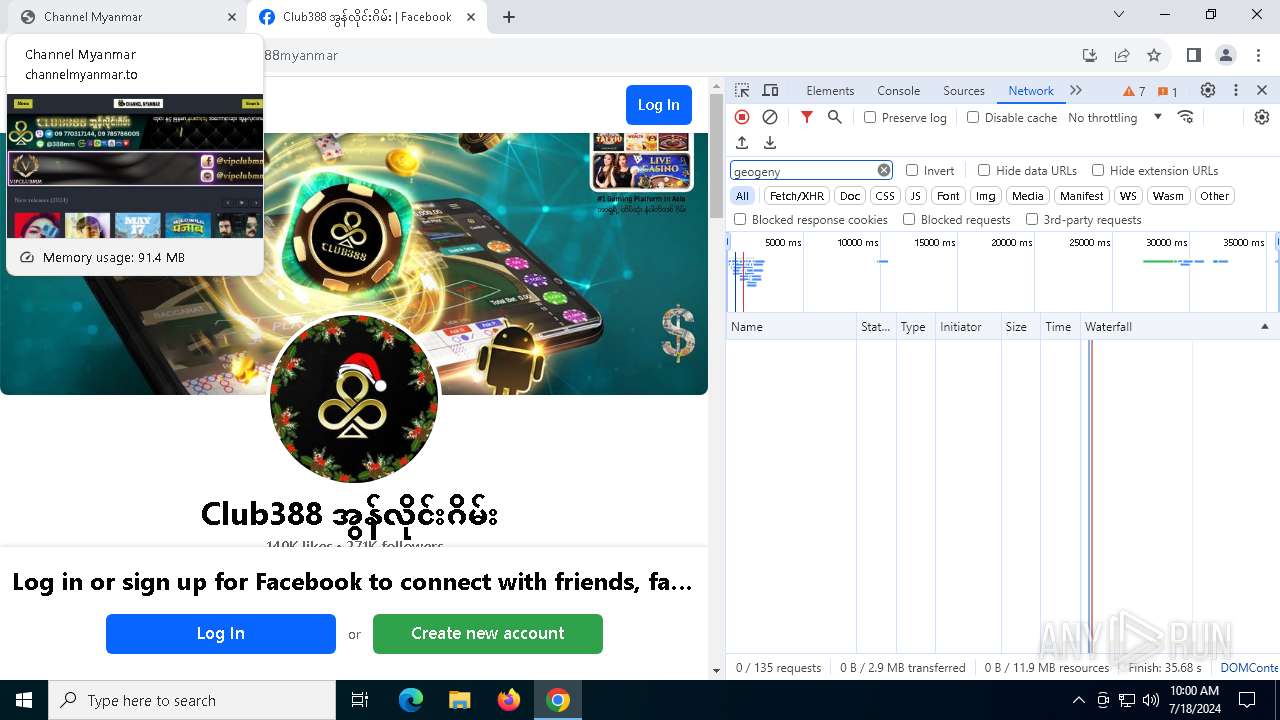Open Task View on taskbar

click(x=360, y=700)
